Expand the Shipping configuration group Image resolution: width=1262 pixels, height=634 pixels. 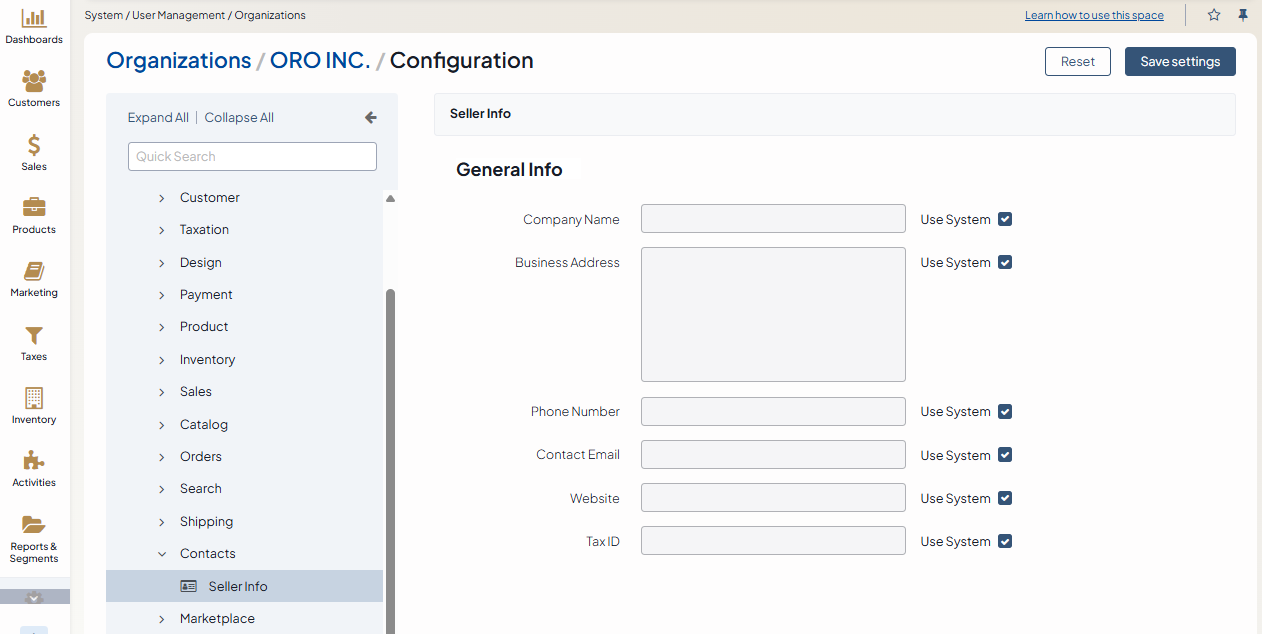pyautogui.click(x=162, y=522)
